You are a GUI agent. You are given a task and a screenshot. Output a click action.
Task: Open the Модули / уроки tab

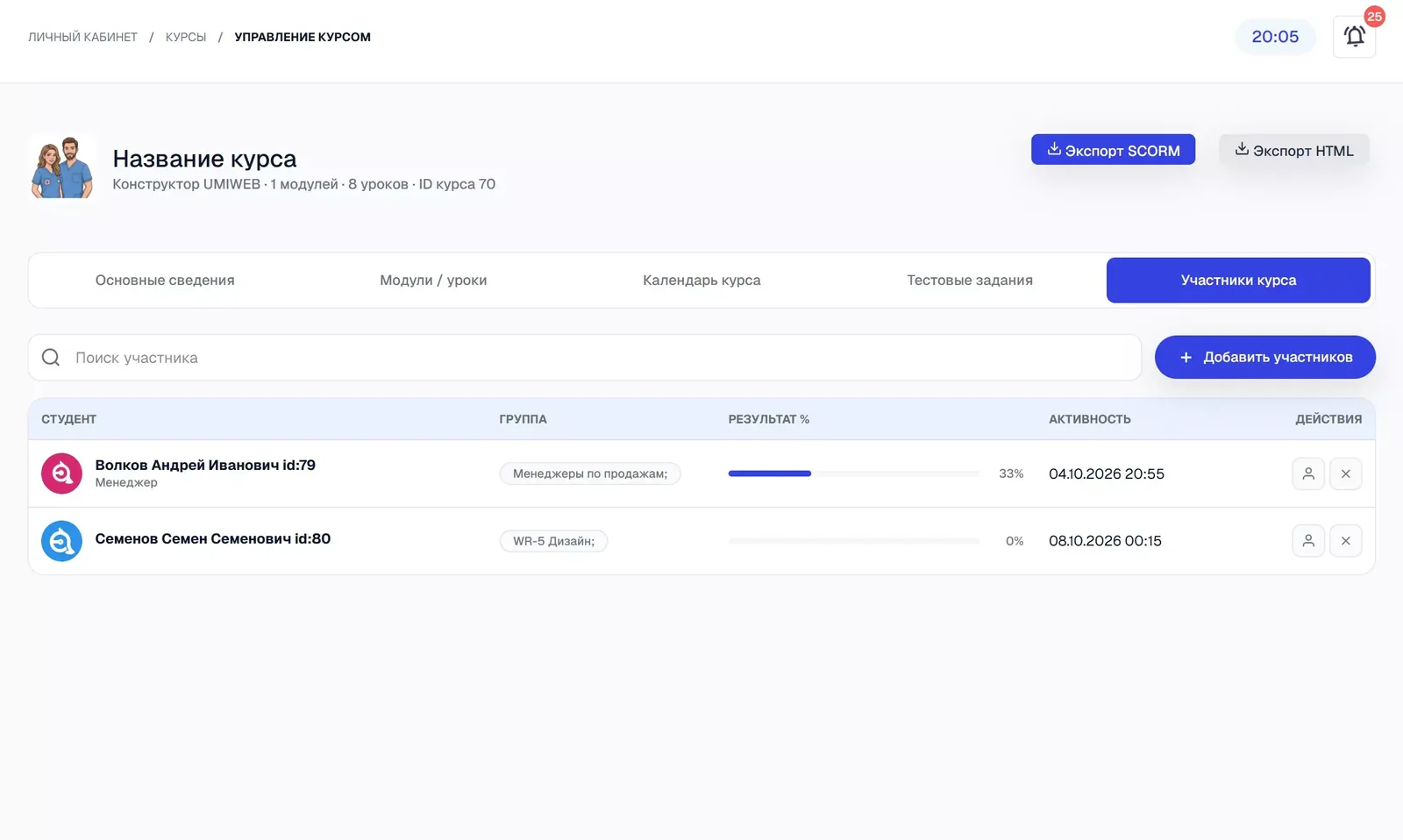coord(433,281)
